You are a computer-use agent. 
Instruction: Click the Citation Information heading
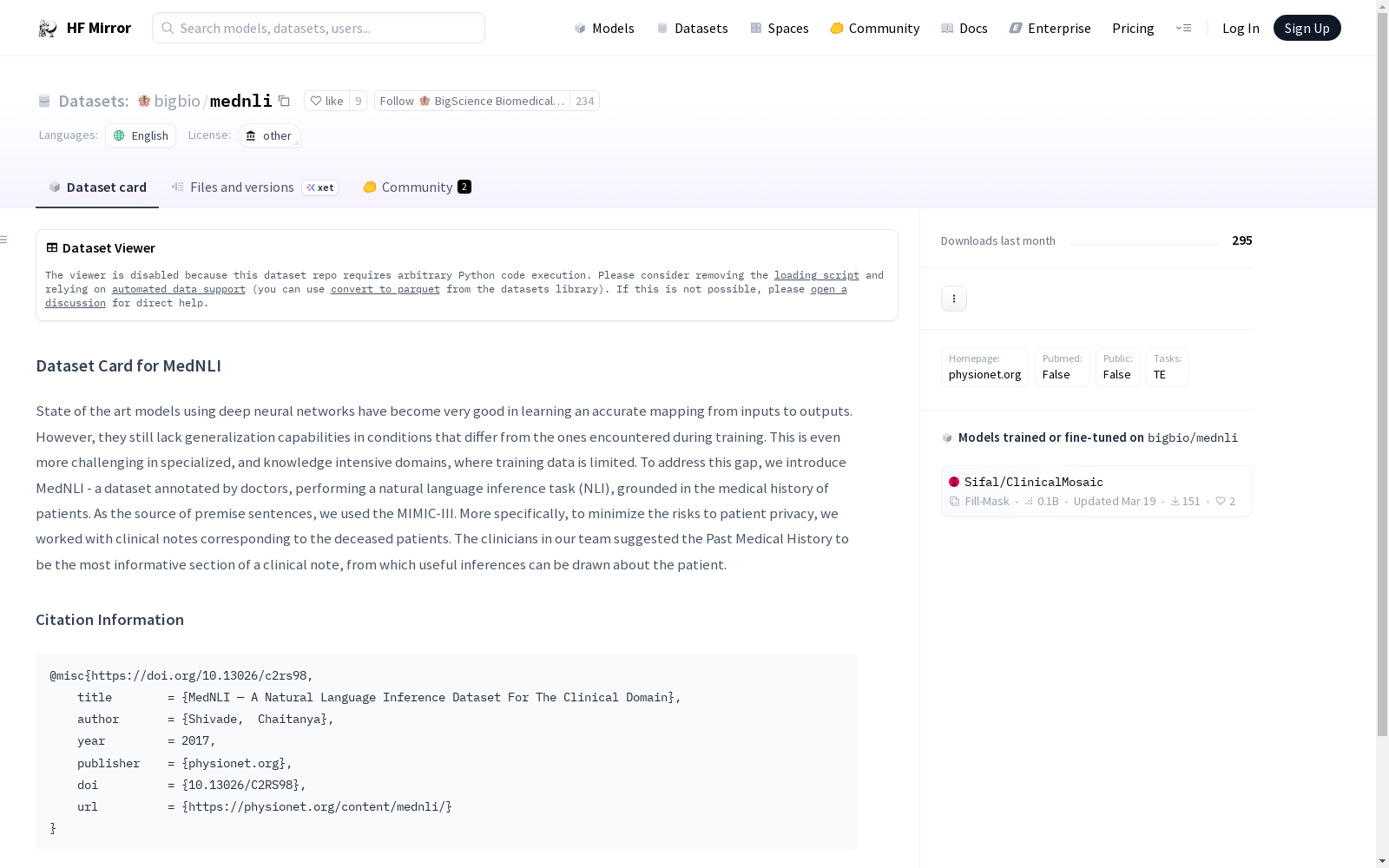tap(109, 620)
